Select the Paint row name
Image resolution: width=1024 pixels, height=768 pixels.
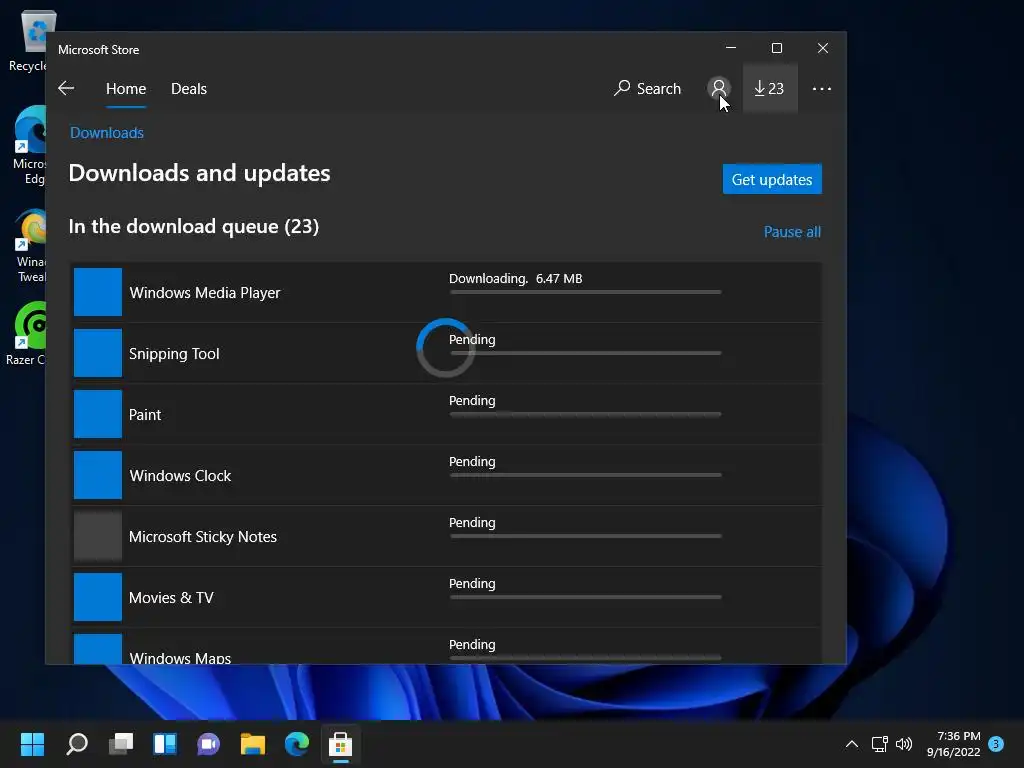point(144,415)
